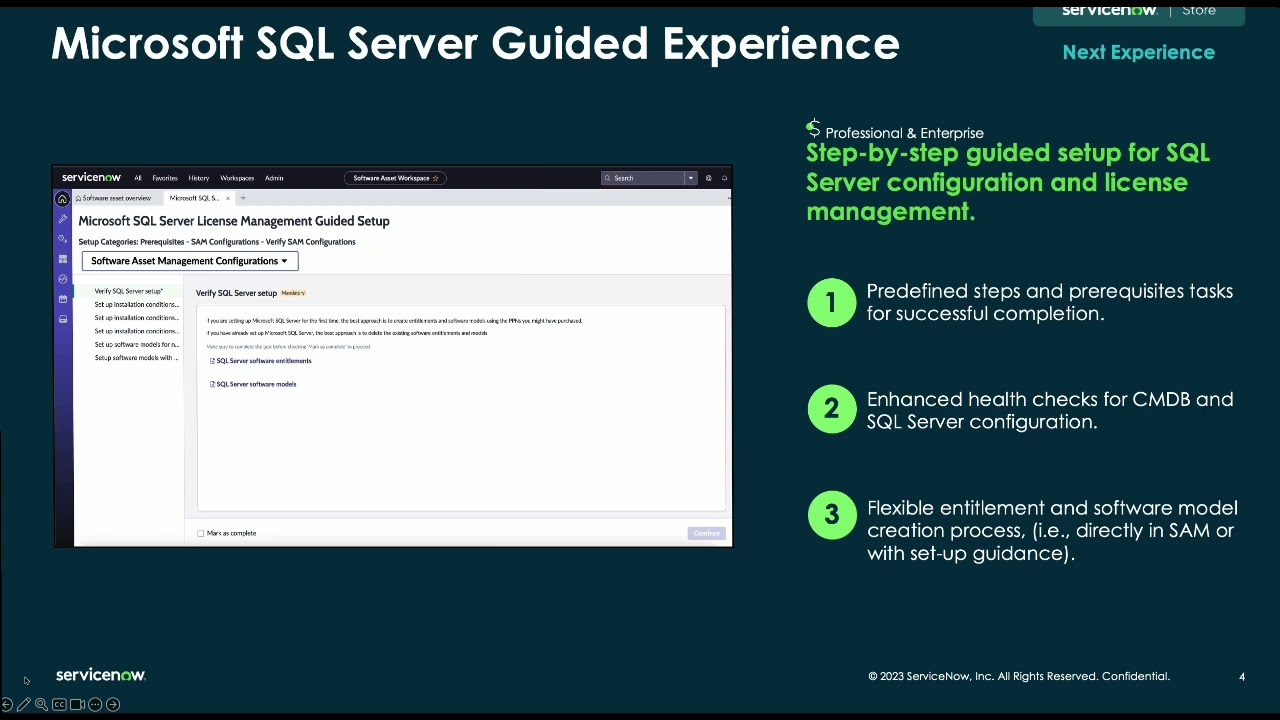Click the Continue button
The width and height of the screenshot is (1280, 720).
tap(707, 533)
